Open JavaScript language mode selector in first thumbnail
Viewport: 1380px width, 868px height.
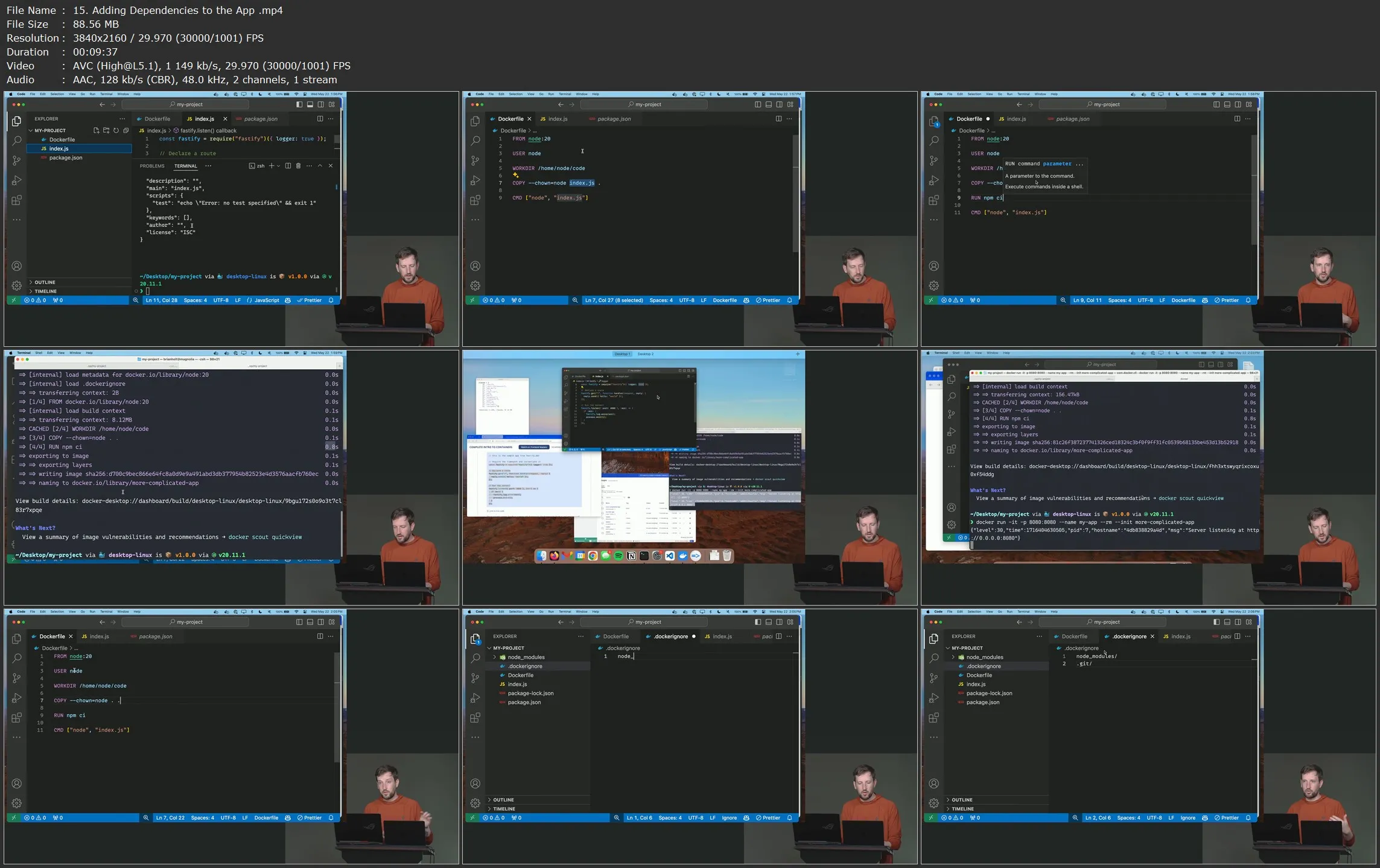click(x=267, y=300)
